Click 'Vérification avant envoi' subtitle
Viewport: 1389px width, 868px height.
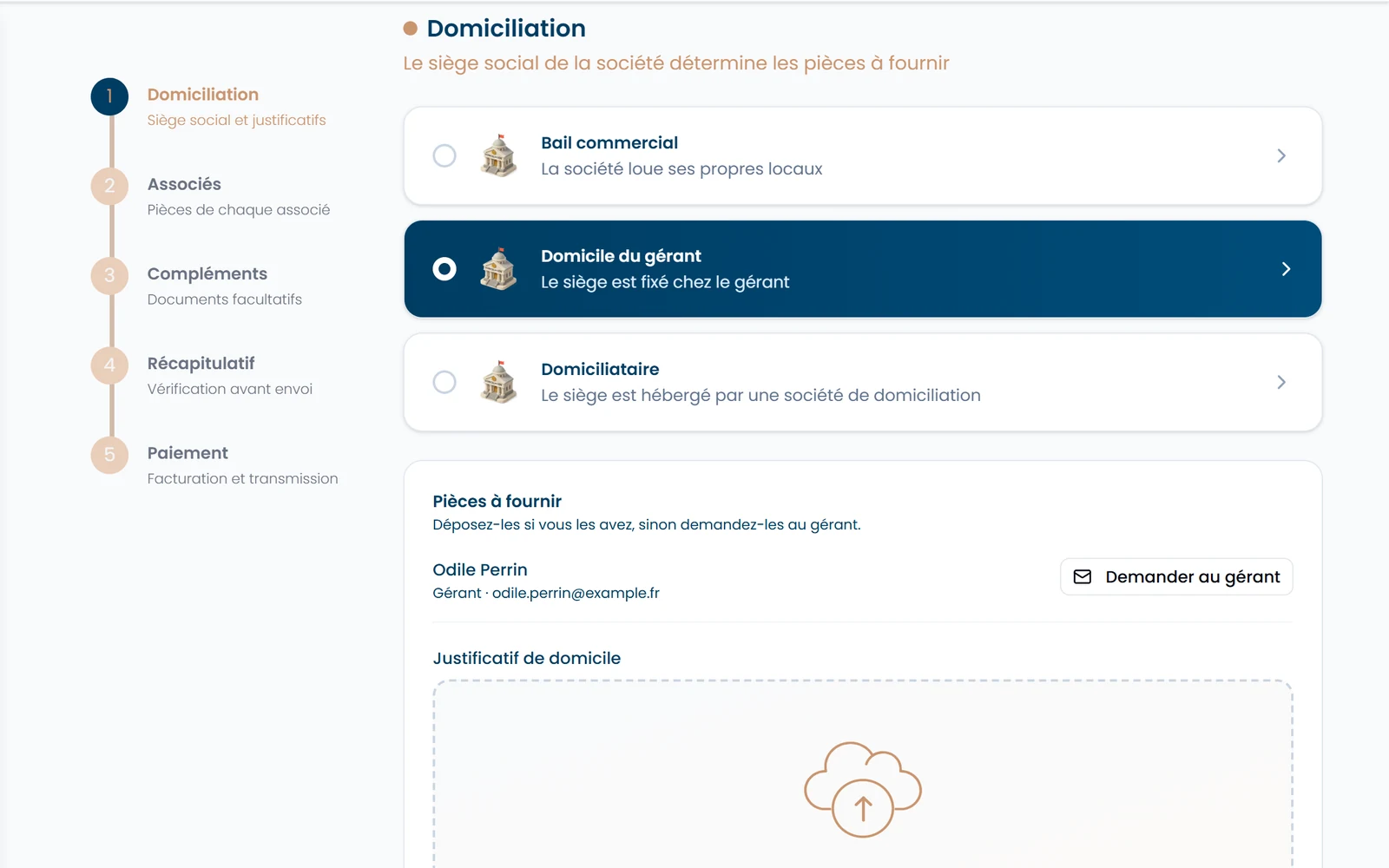pyautogui.click(x=230, y=389)
